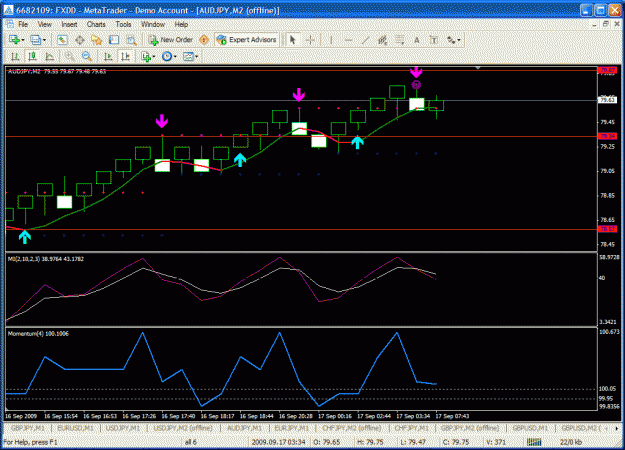Enable the crosshair cursor
Viewport: 625px width, 450px height.
310,40
